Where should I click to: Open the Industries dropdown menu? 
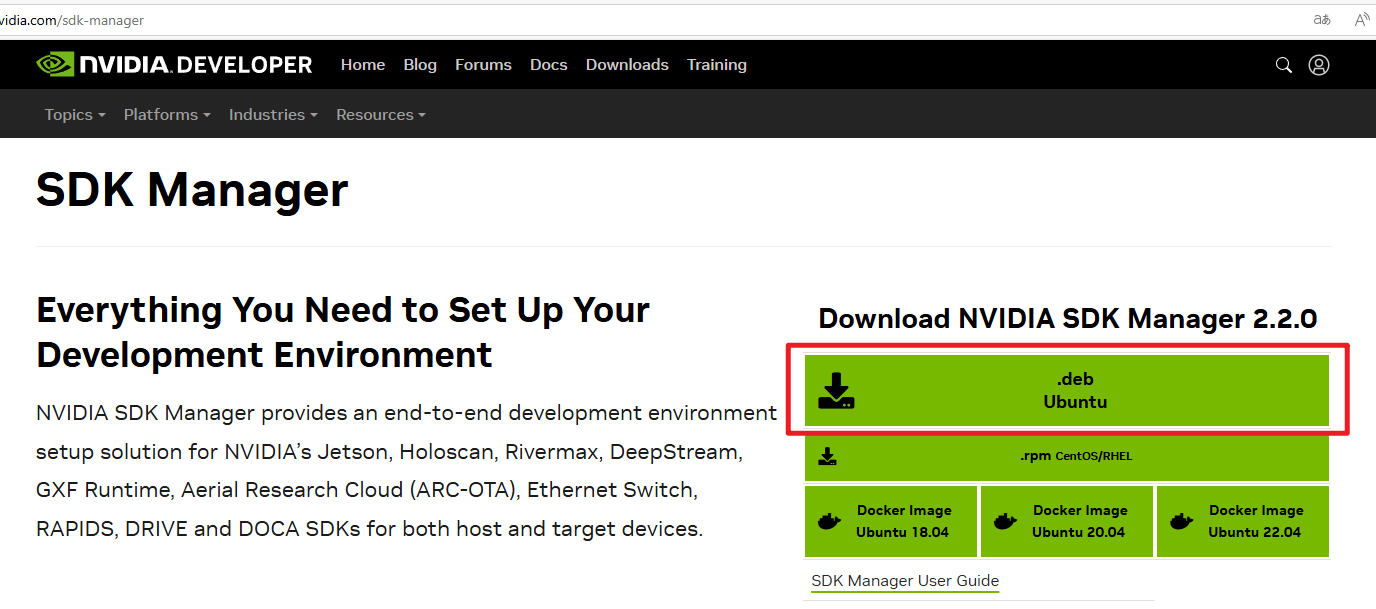(x=273, y=115)
